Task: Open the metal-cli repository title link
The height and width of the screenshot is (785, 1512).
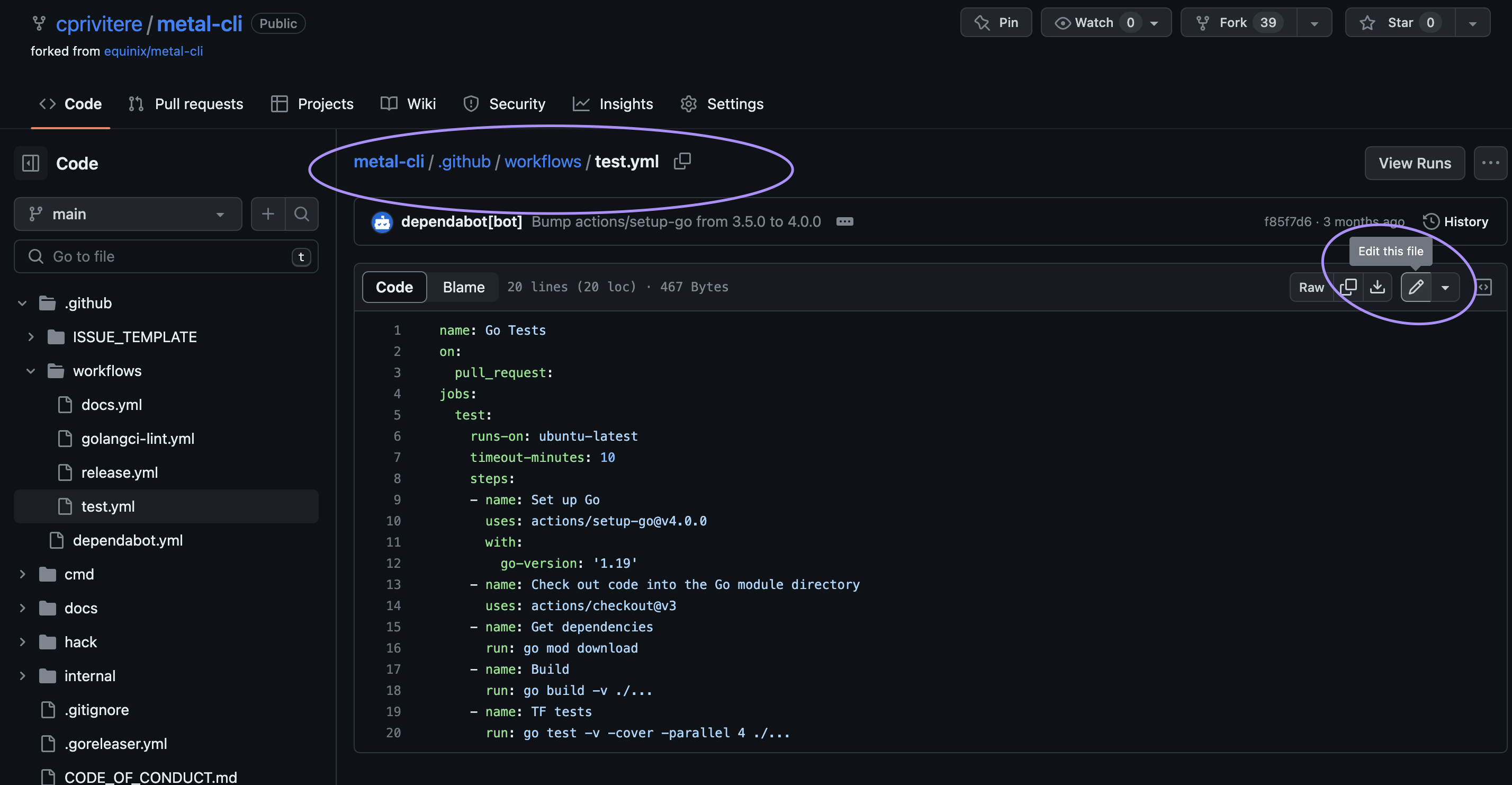Action: pyautogui.click(x=200, y=23)
